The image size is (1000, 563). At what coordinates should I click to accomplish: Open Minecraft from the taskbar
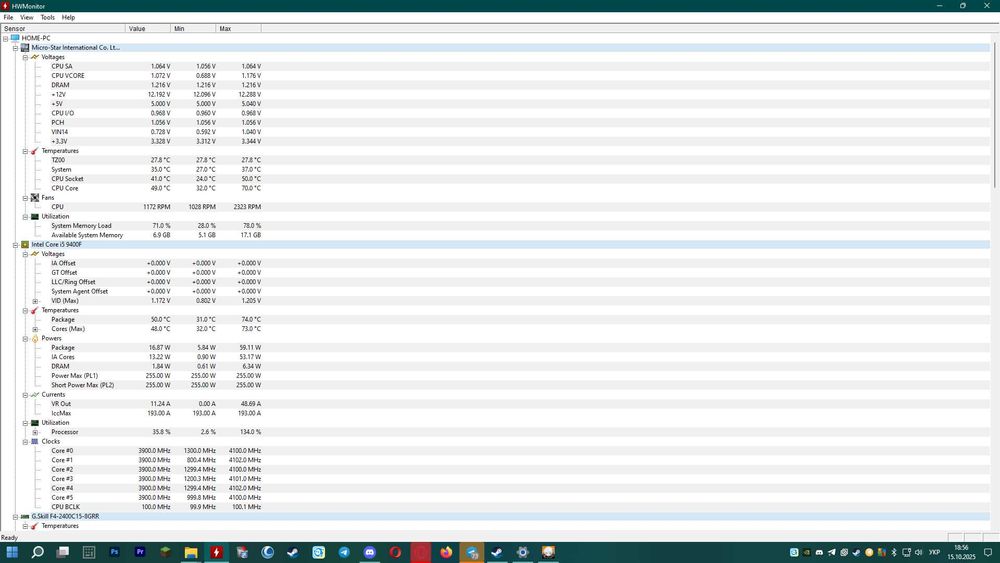165,552
